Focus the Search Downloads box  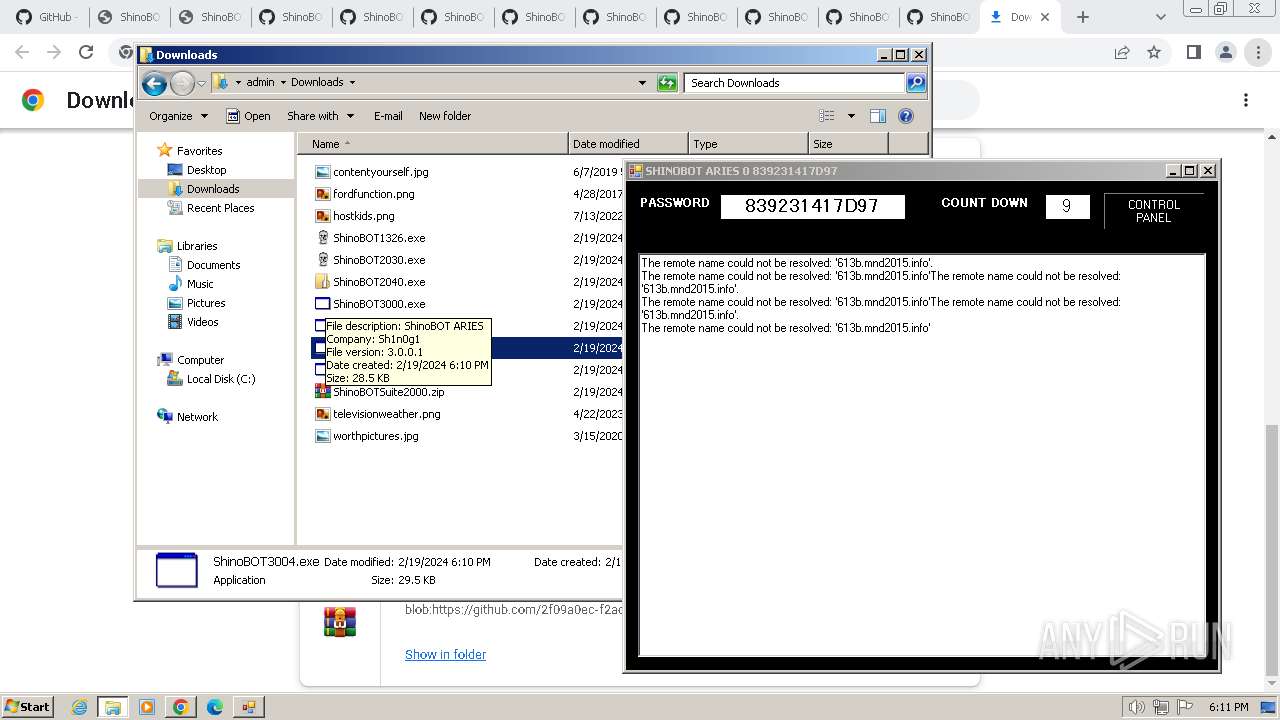coord(795,83)
